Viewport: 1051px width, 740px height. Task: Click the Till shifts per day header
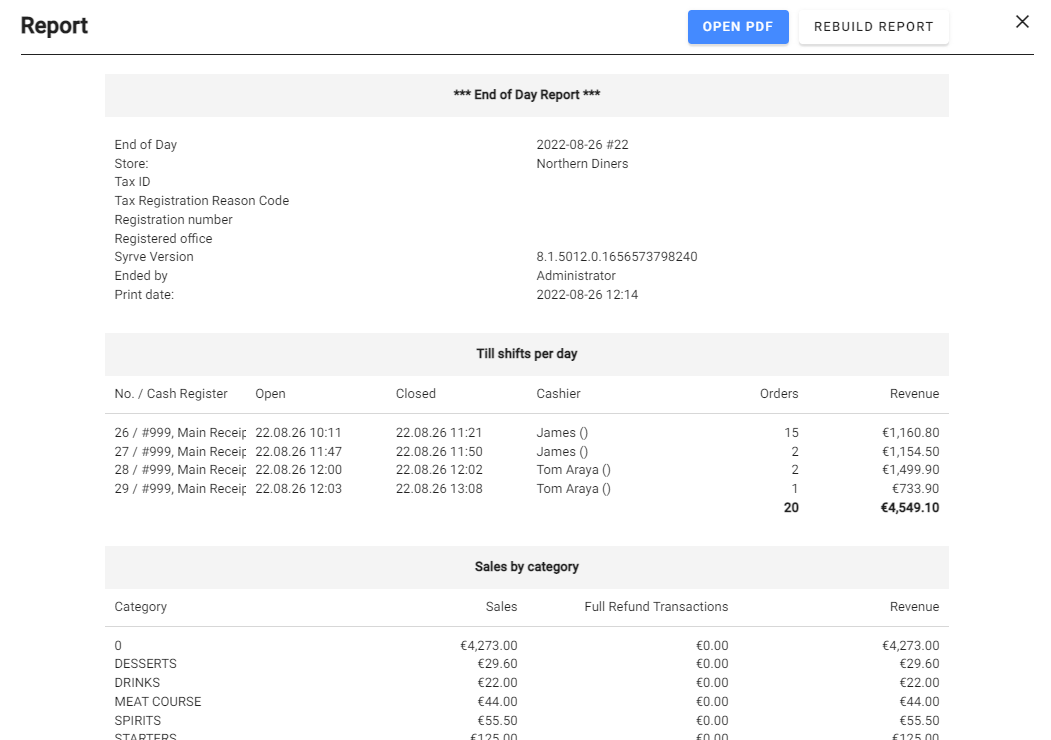[526, 354]
